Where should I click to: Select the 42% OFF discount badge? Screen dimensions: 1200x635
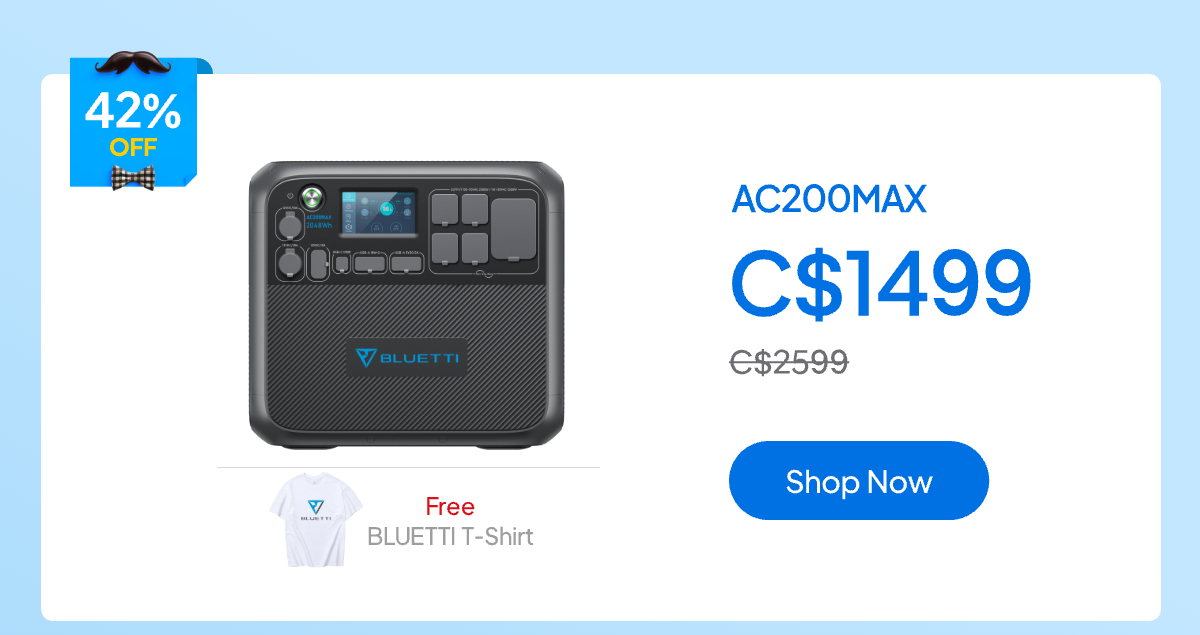tap(133, 123)
